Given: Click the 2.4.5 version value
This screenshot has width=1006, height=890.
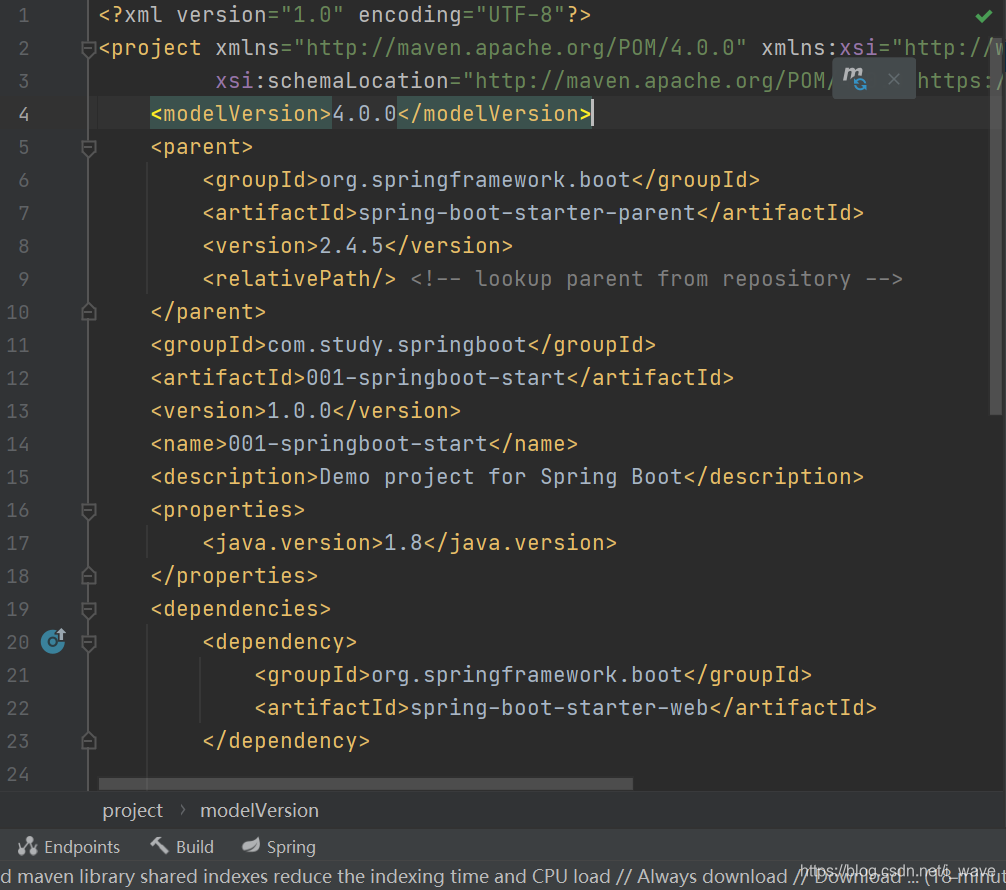Looking at the screenshot, I should click(351, 246).
